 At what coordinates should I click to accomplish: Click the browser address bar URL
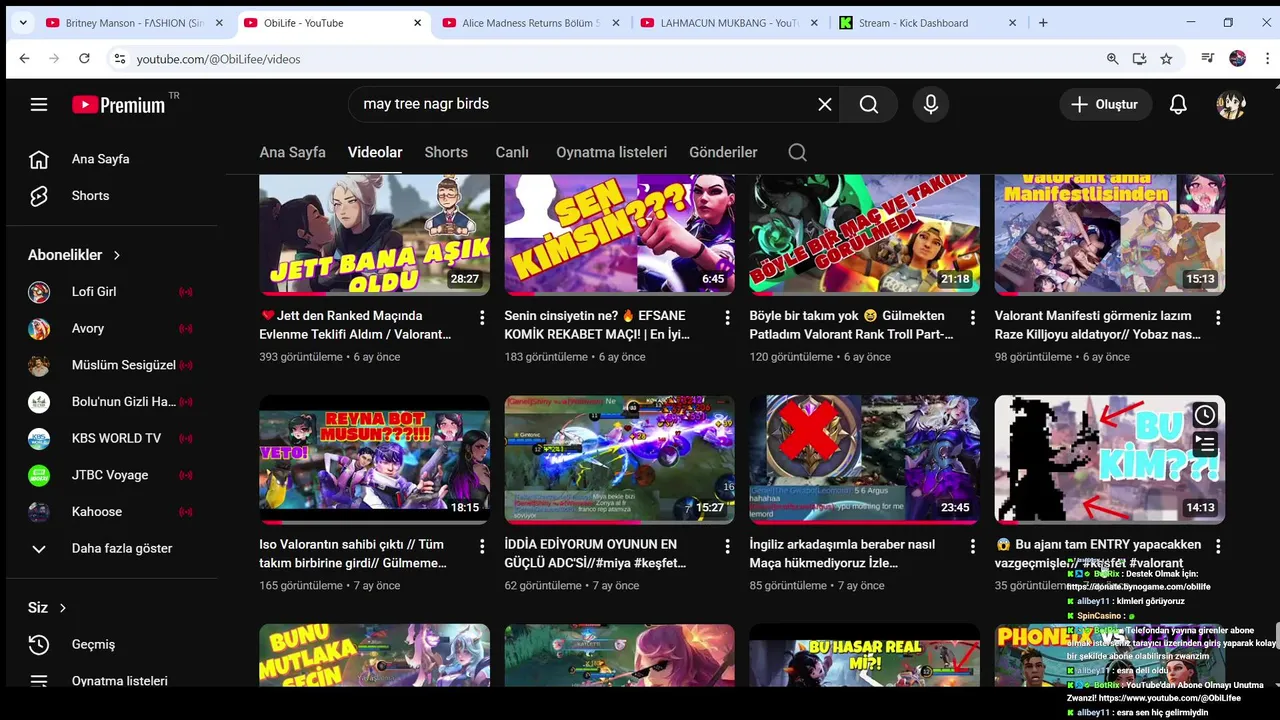(218, 59)
